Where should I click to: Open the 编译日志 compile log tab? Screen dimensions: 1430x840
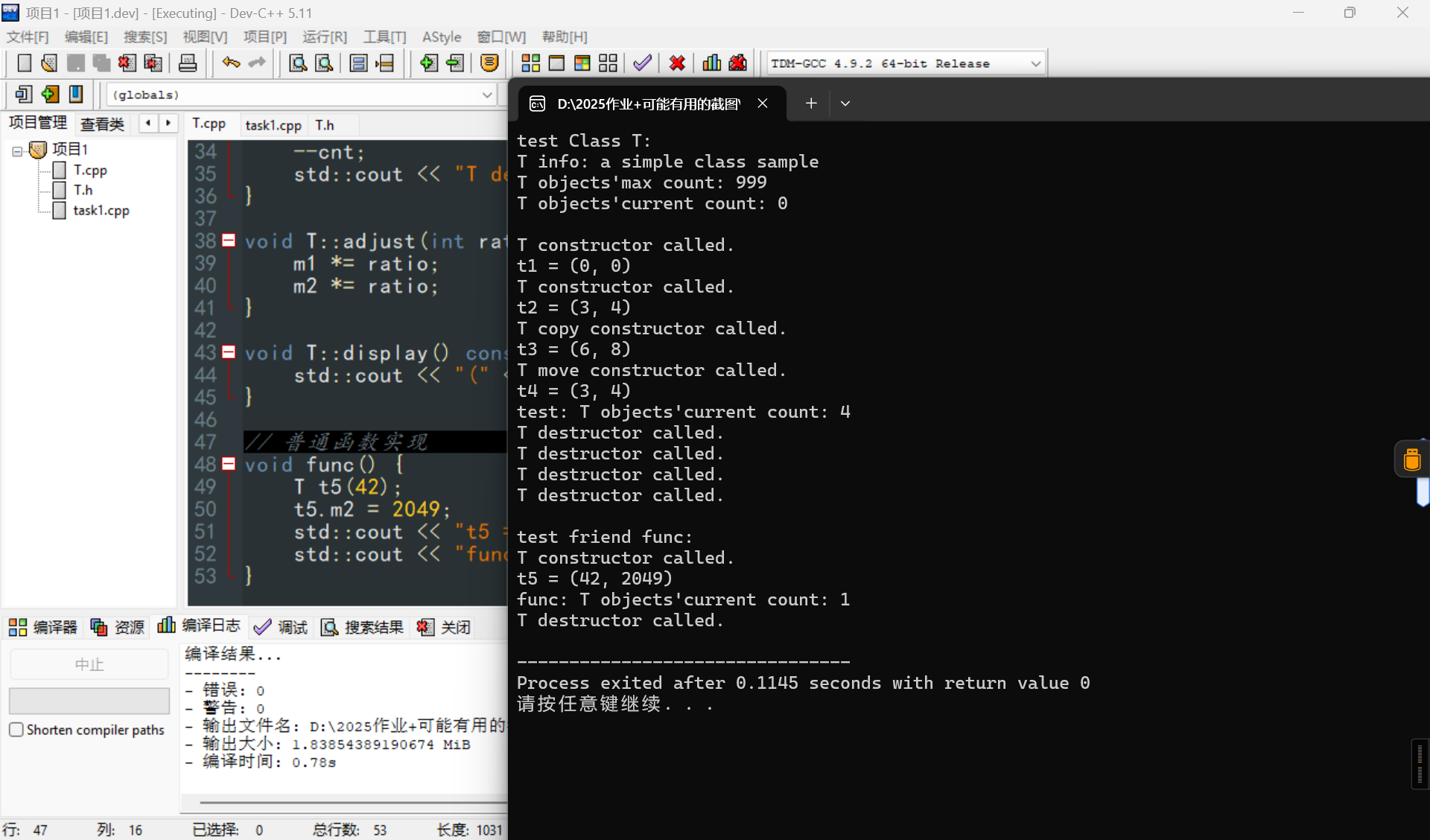point(199,626)
